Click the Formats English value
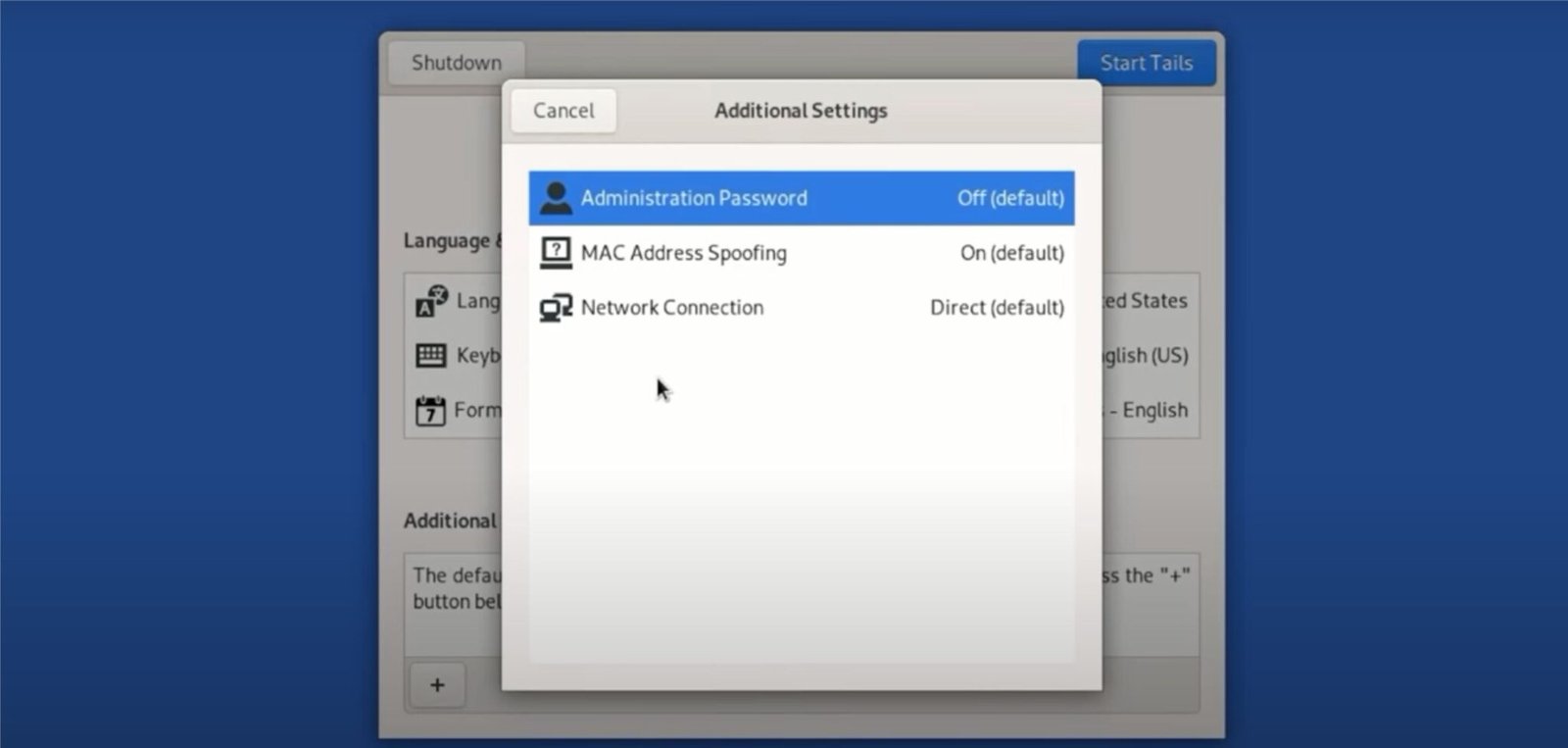The height and width of the screenshot is (748, 1568). click(x=1153, y=410)
